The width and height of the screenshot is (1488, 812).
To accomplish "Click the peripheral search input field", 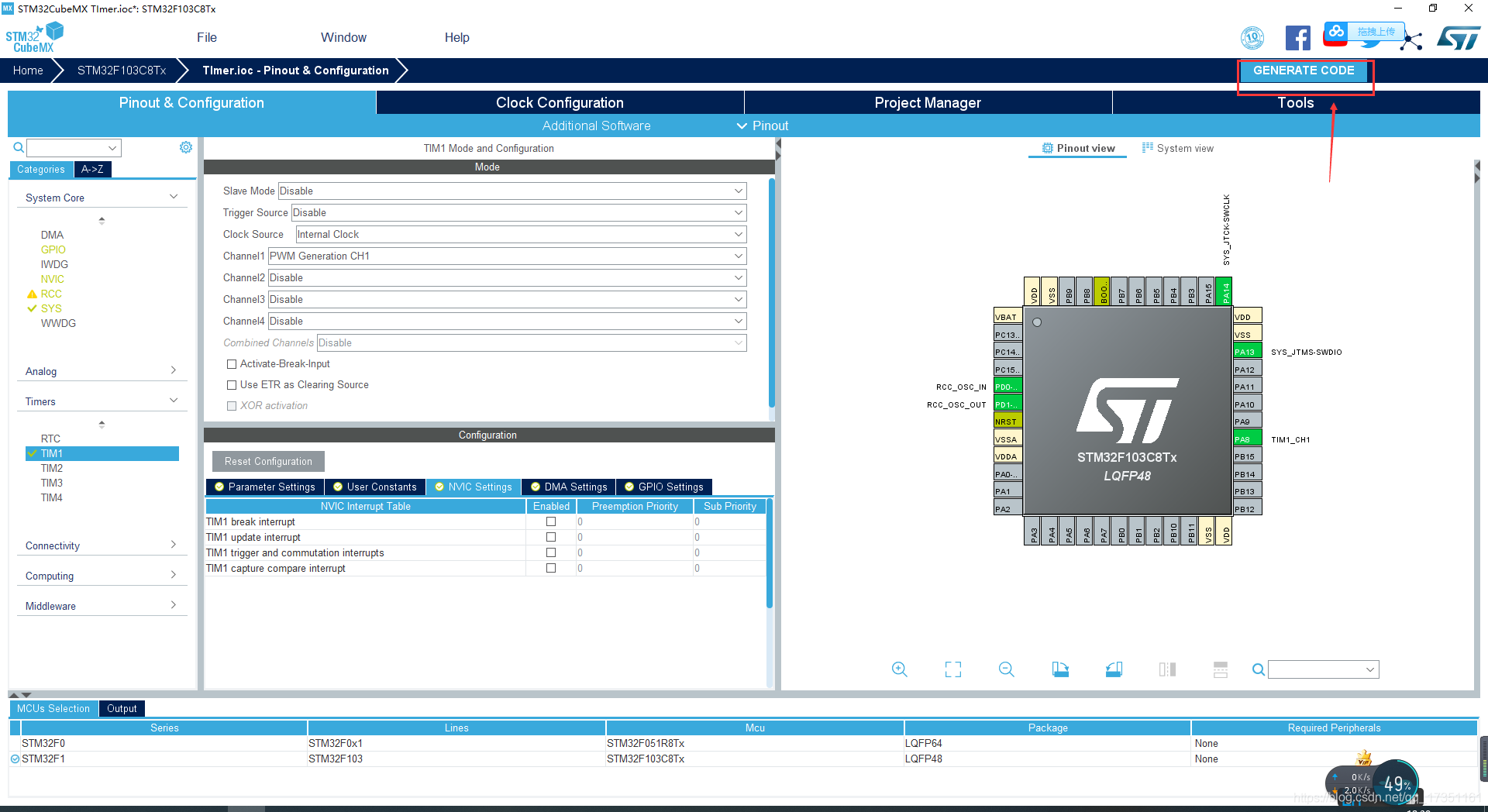I will (74, 147).
